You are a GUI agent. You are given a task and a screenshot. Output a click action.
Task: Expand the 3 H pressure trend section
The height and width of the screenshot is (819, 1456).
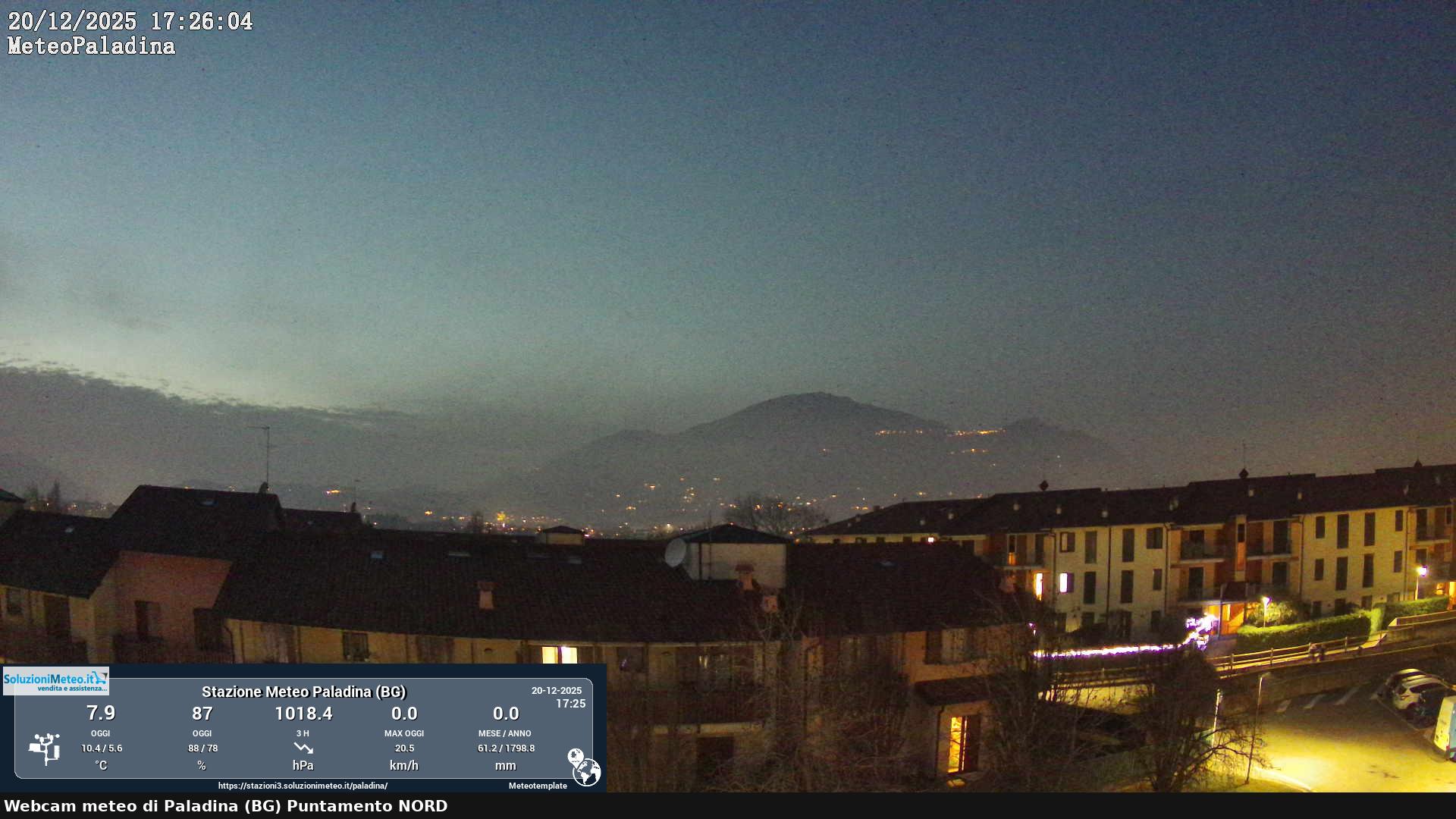tap(303, 733)
